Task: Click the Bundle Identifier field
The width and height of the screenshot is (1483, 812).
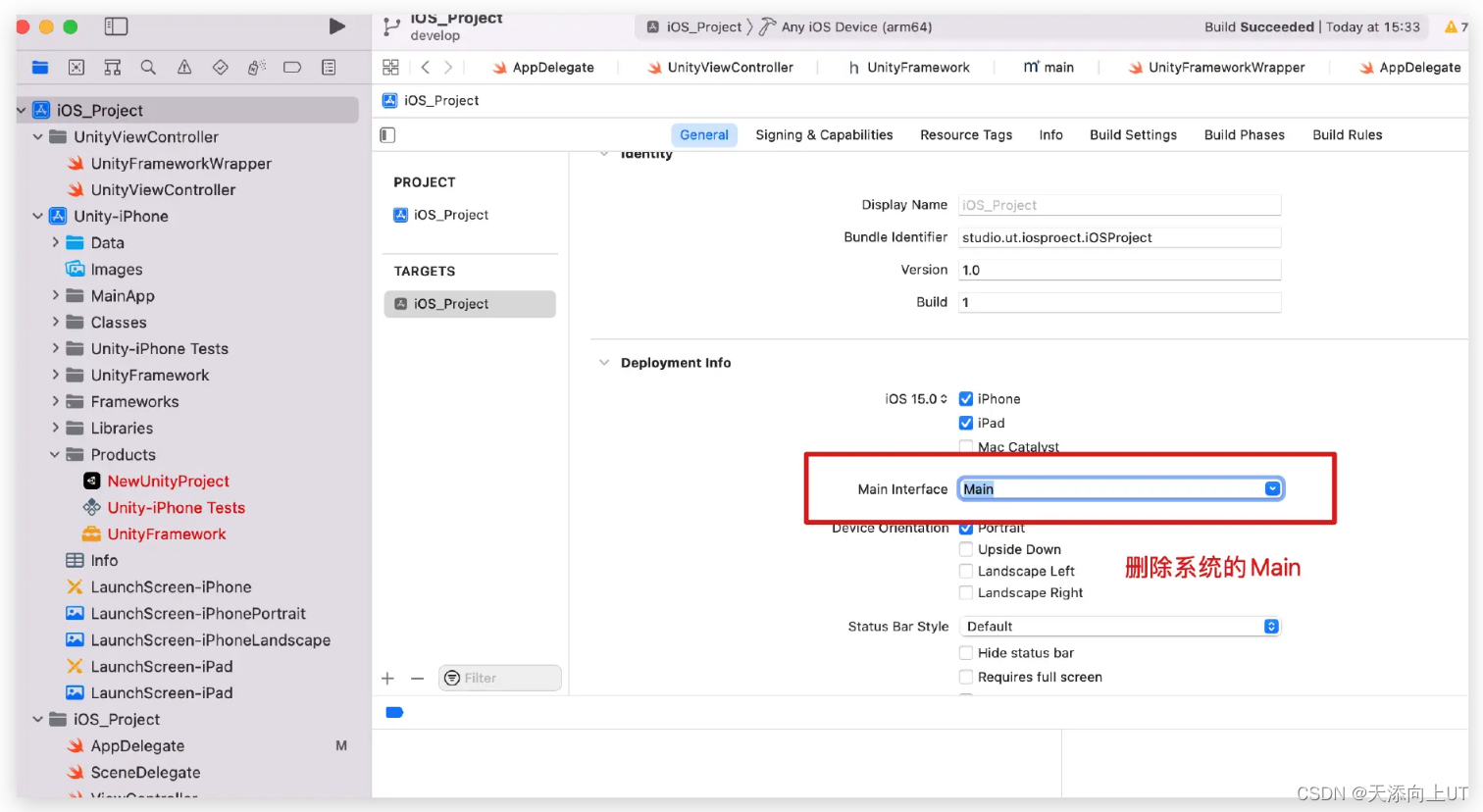Action: [1119, 237]
